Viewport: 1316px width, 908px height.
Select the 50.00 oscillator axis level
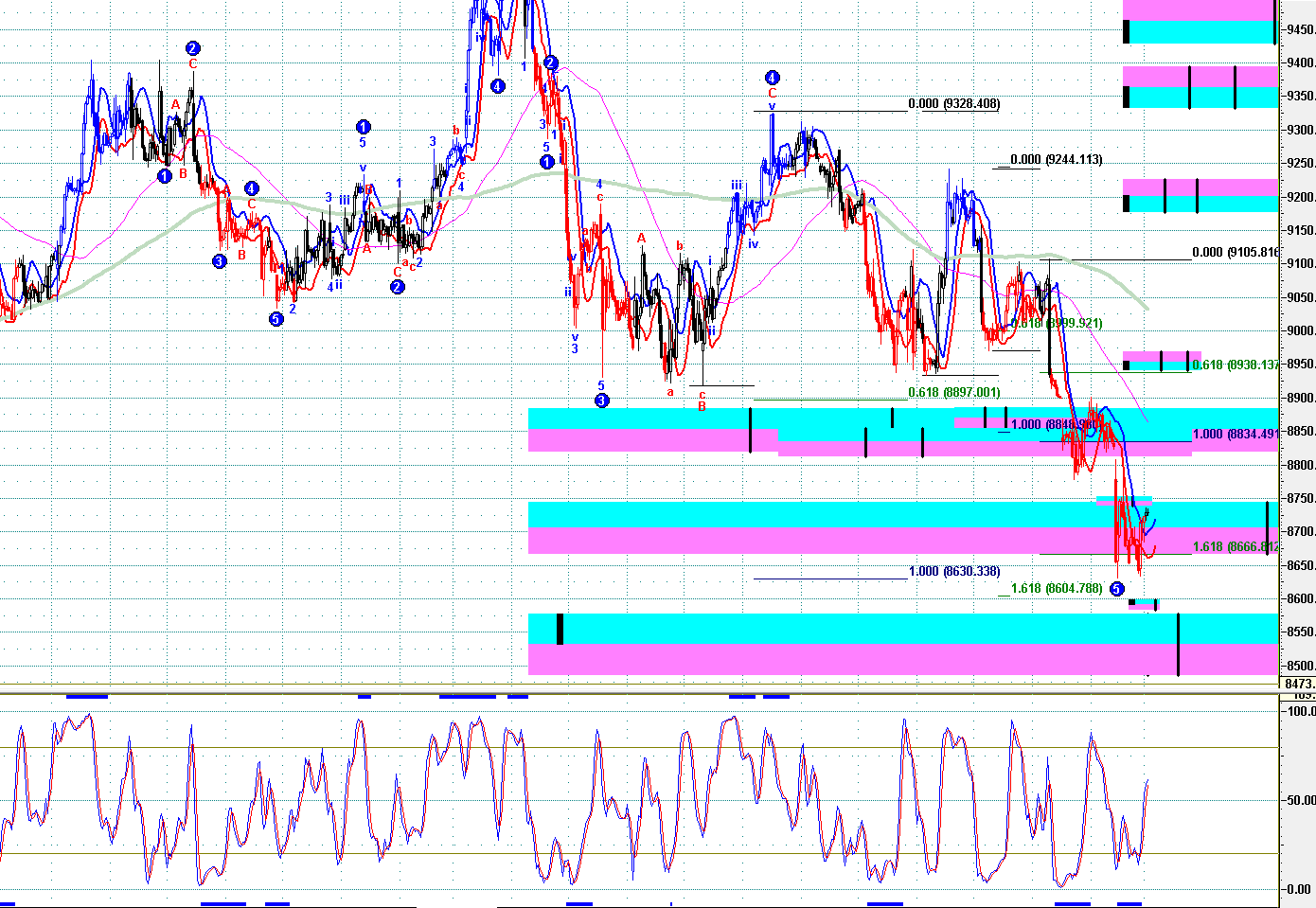(x=1299, y=800)
